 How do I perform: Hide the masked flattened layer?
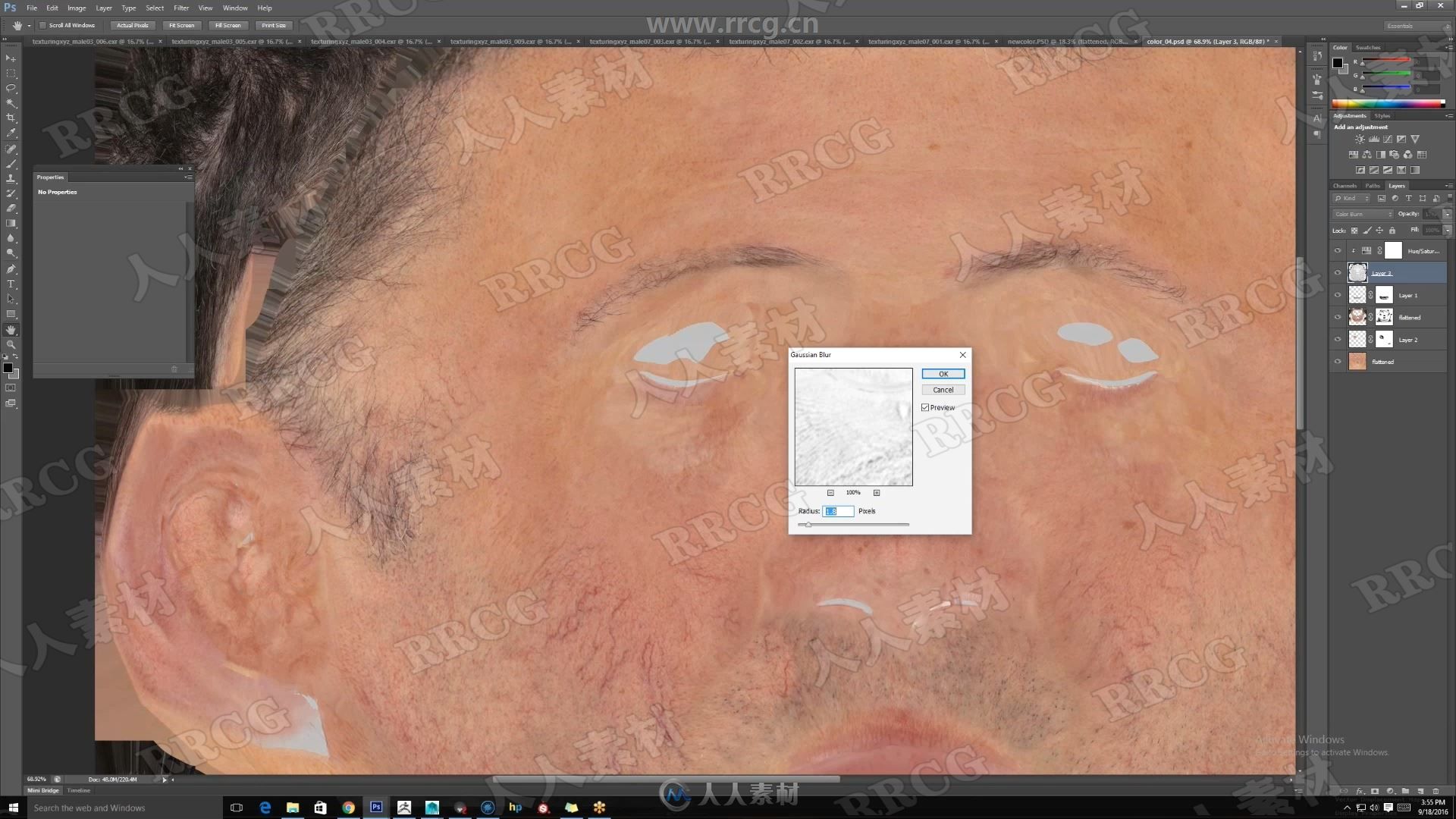tap(1338, 317)
